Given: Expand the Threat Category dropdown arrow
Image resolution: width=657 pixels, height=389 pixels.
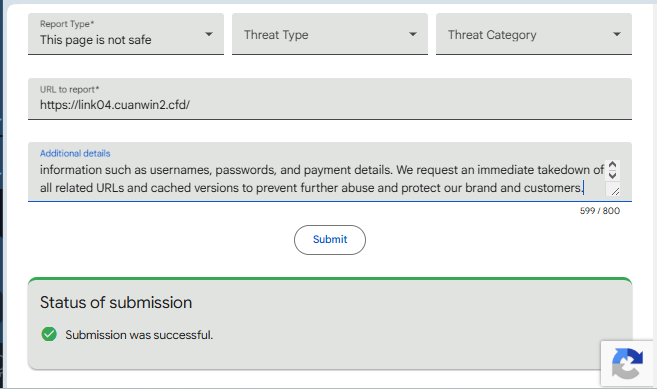Looking at the screenshot, I should [x=616, y=34].
